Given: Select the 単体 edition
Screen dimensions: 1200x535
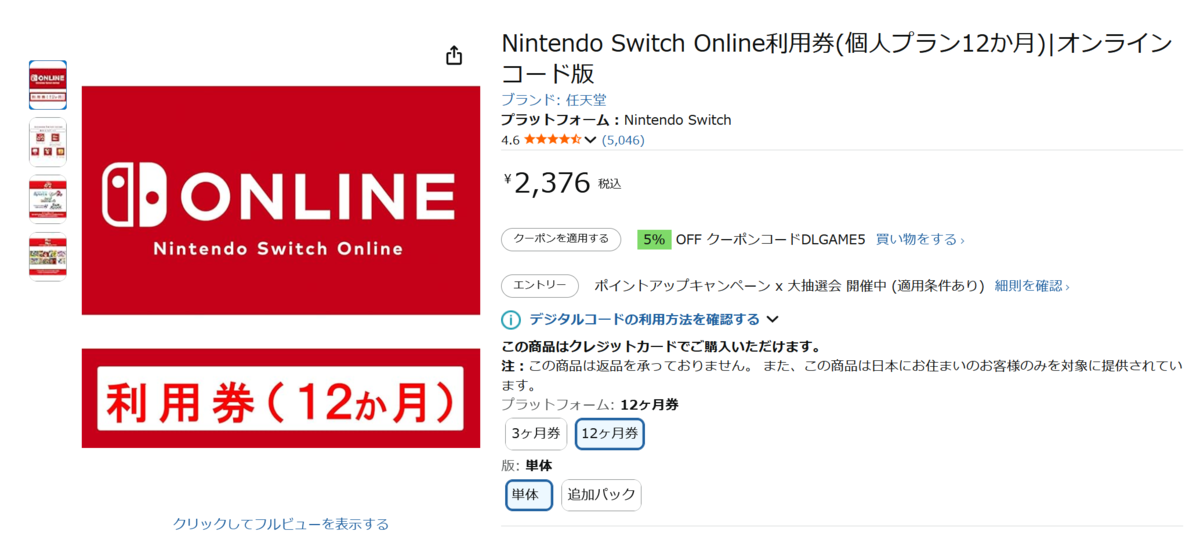Looking at the screenshot, I should (528, 494).
